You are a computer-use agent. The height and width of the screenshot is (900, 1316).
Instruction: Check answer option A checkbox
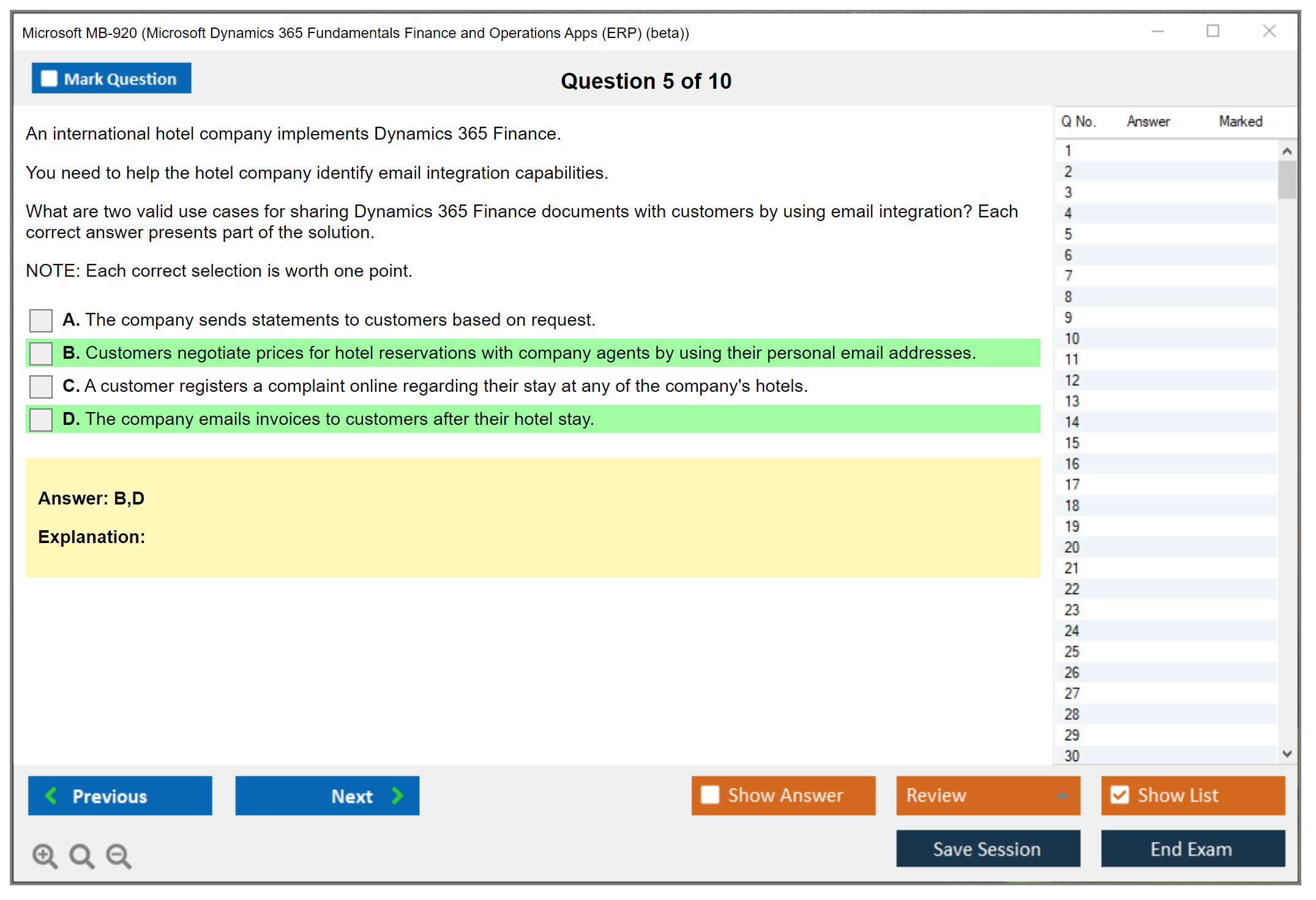pos(41,320)
